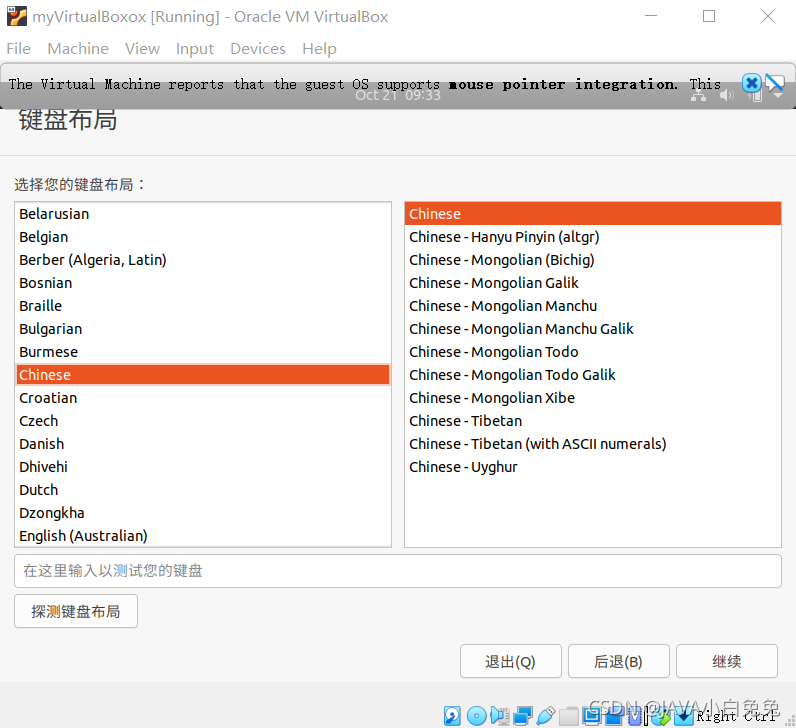Select Chinese - Mongolian Manchu variant
Image resolution: width=796 pixels, height=728 pixels.
point(593,306)
